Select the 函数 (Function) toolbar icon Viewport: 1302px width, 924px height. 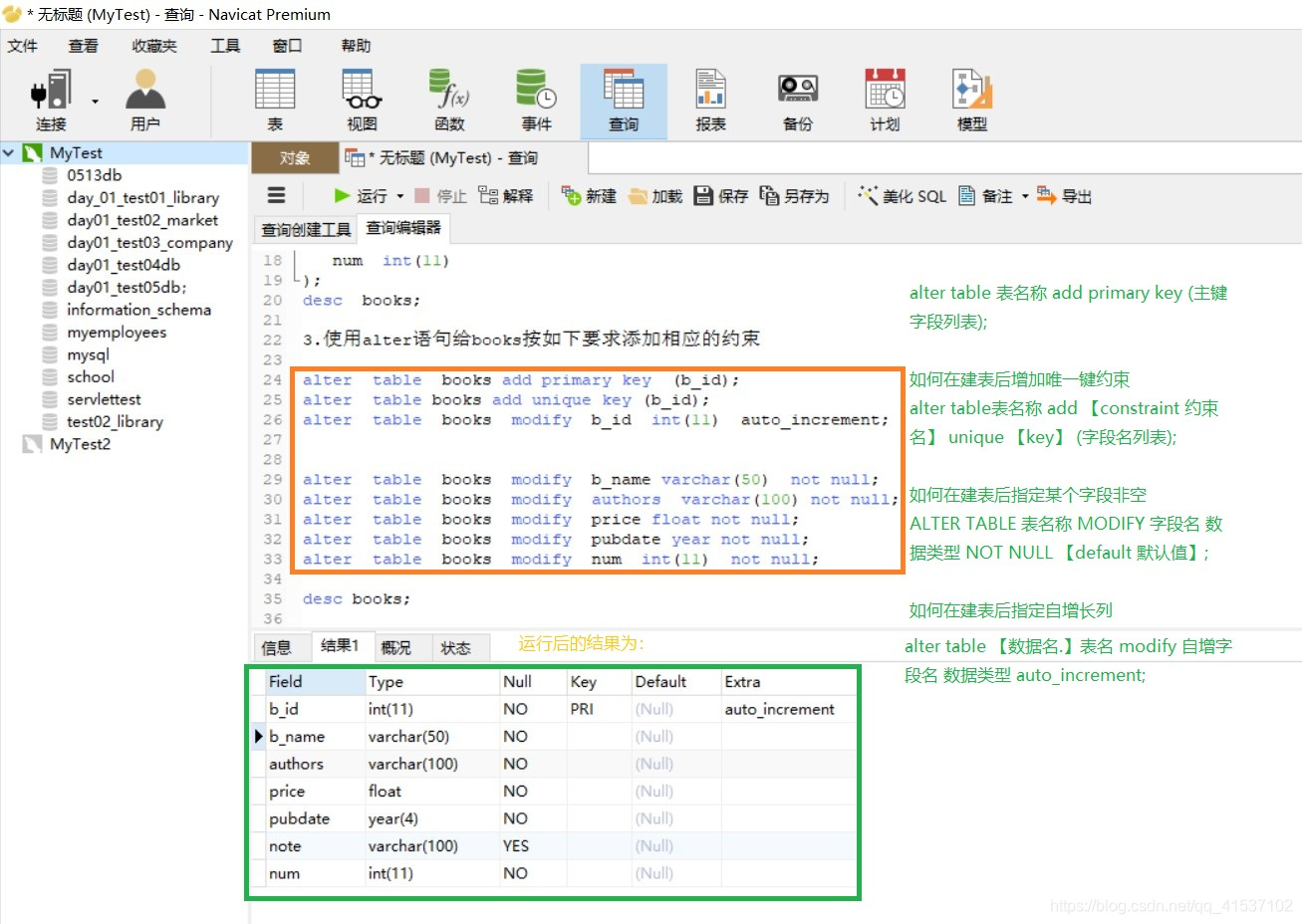(x=449, y=101)
